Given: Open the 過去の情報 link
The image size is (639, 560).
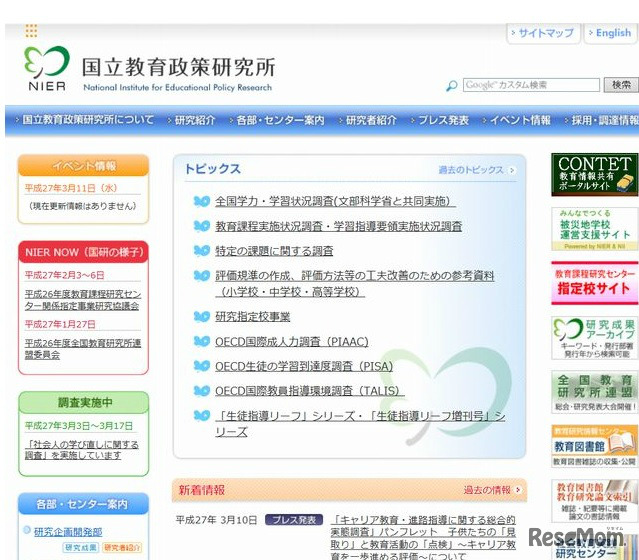Looking at the screenshot, I should (x=487, y=490).
